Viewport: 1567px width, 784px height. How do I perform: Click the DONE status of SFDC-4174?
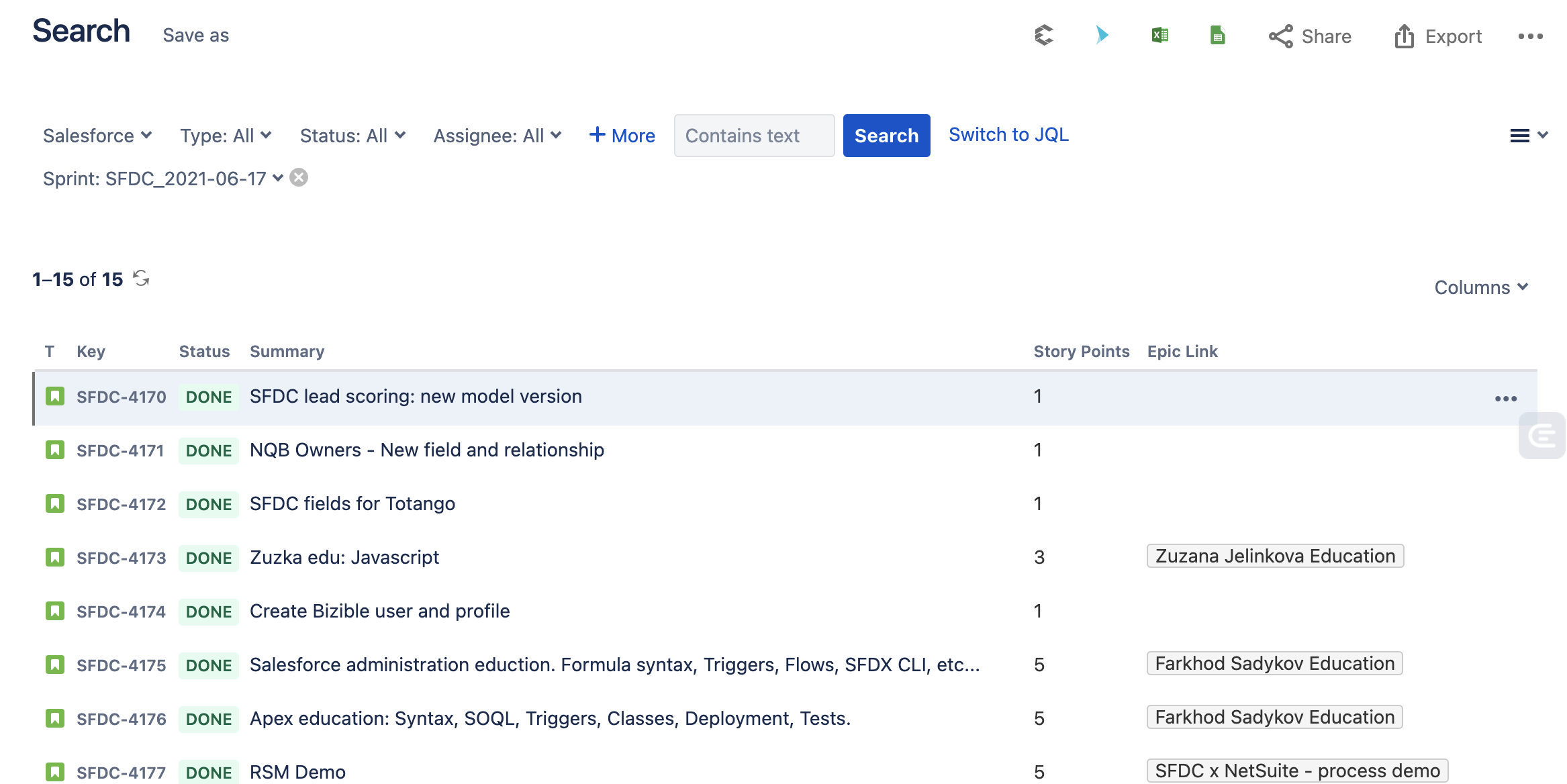[209, 611]
